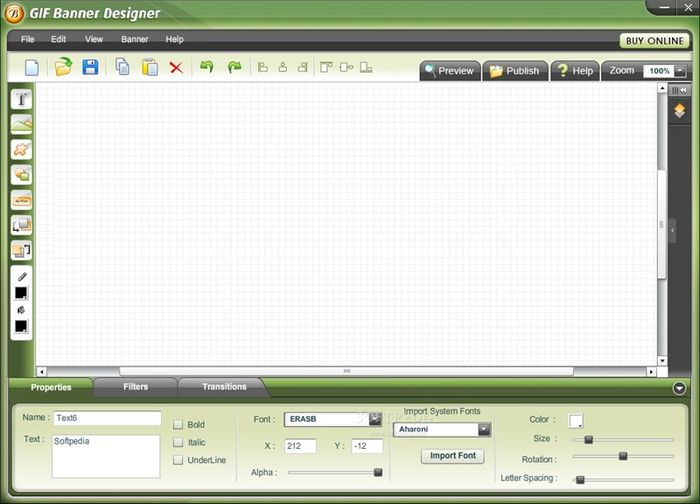Viewport: 700px width, 504px height.
Task: Open the File menu
Action: point(28,39)
